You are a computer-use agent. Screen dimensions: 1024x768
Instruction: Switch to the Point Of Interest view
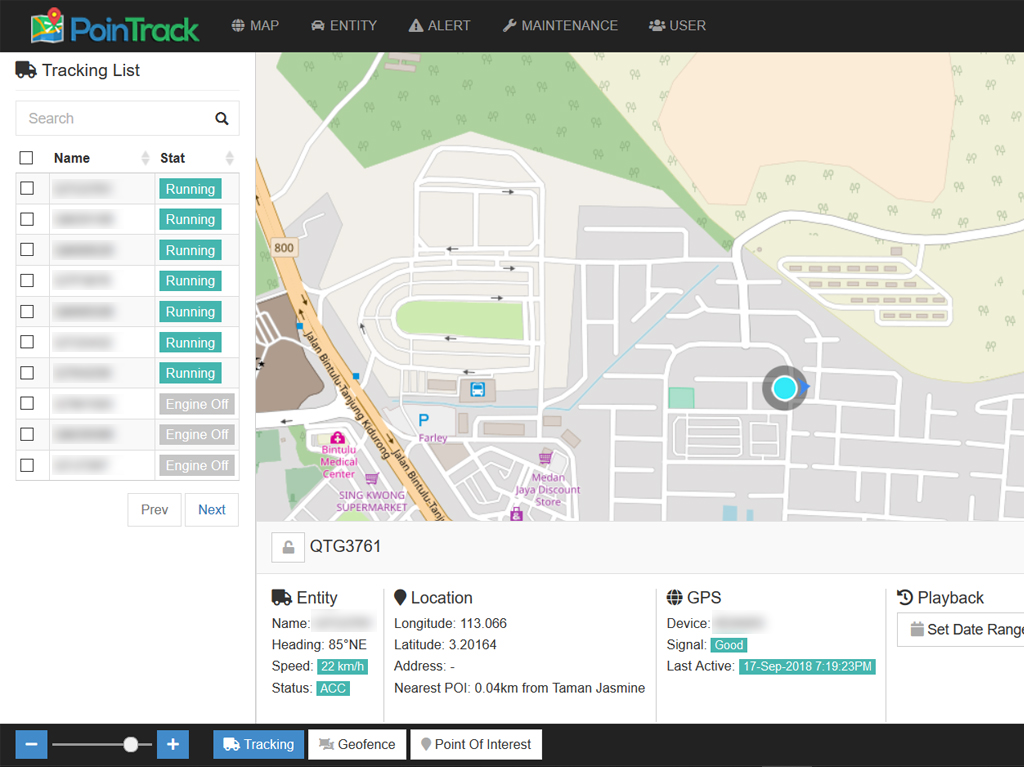(476, 744)
